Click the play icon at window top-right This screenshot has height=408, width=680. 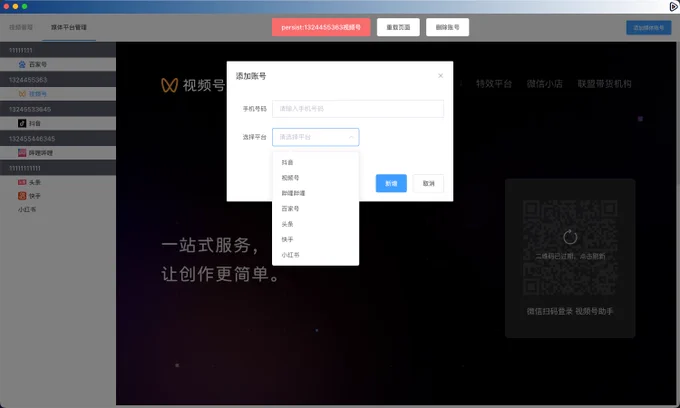point(674,6)
